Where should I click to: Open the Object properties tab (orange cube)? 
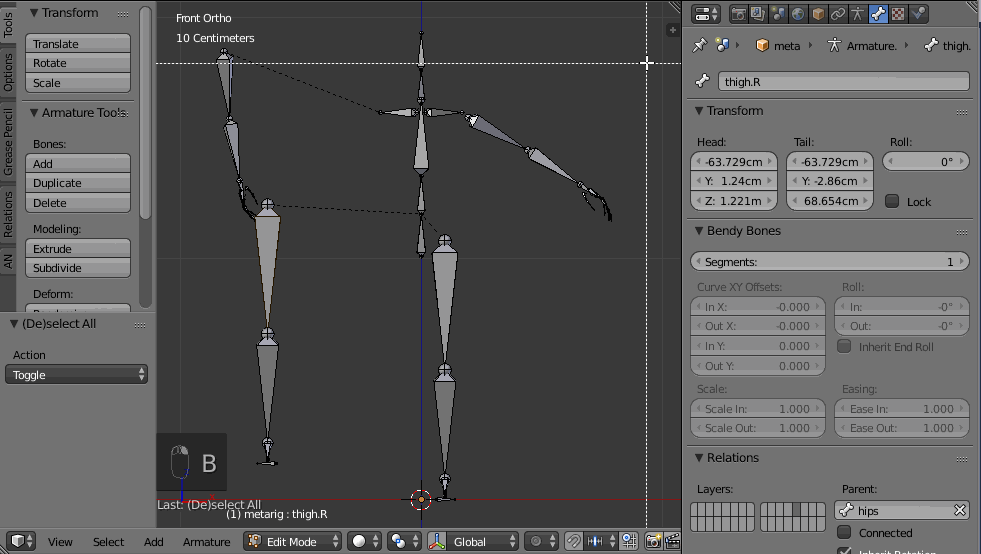818,14
